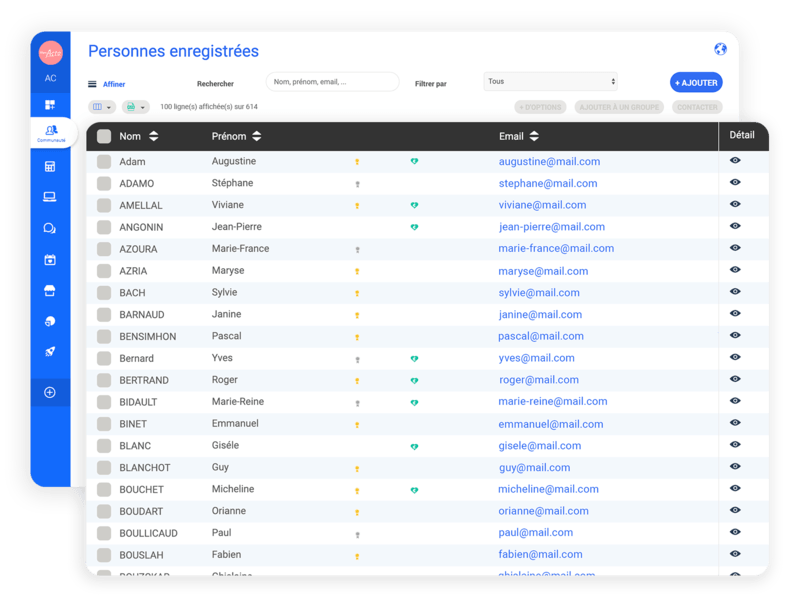Image resolution: width=800 pixels, height=598 pixels.
Task: View details with eye icon for Augustine
Action: 735,161
